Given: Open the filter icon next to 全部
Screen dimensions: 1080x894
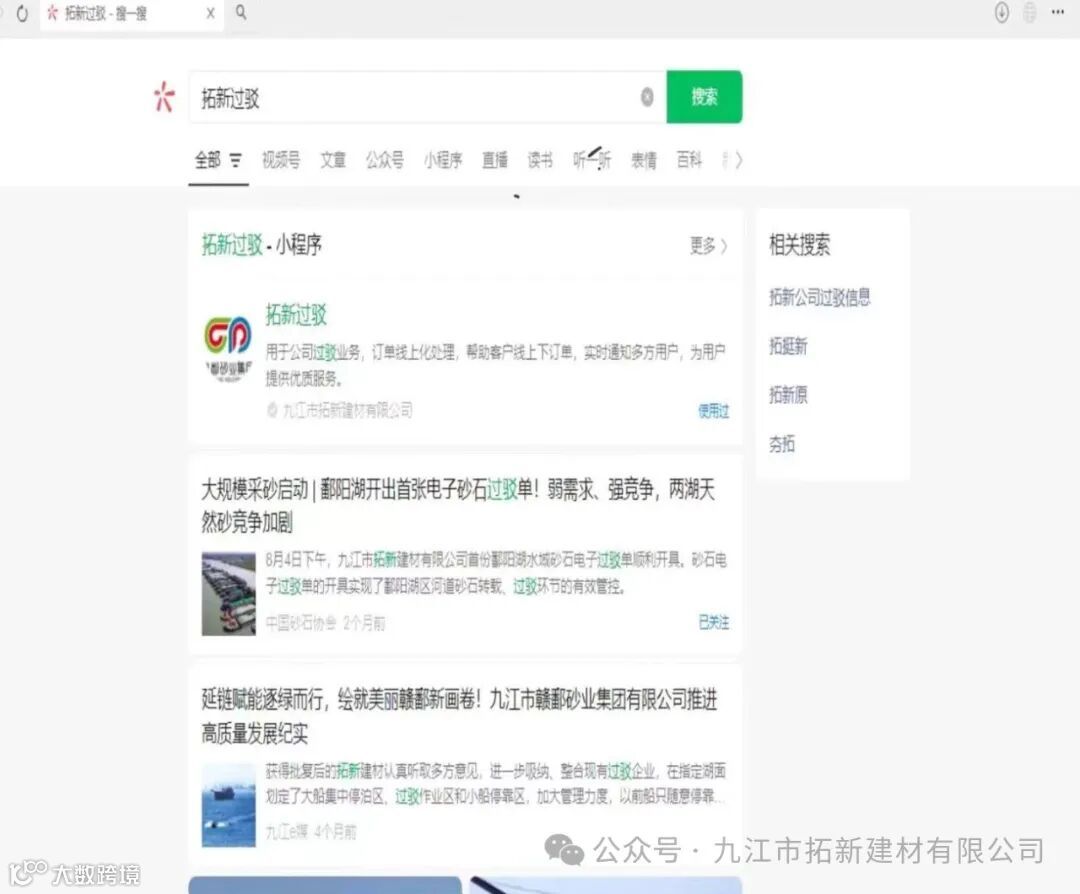Looking at the screenshot, I should 236,161.
